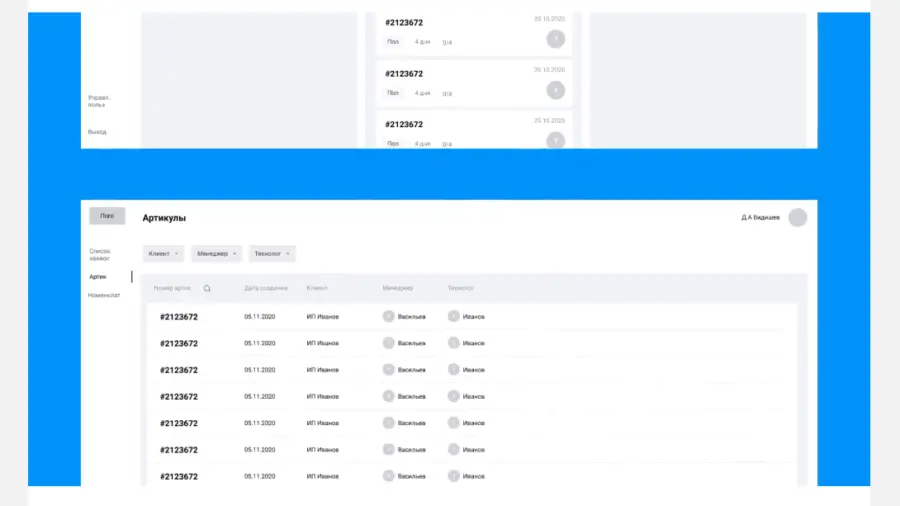Screen dimensions: 900x506
Task: Expand the Менеджер filter dropdown
Action: [216, 254]
